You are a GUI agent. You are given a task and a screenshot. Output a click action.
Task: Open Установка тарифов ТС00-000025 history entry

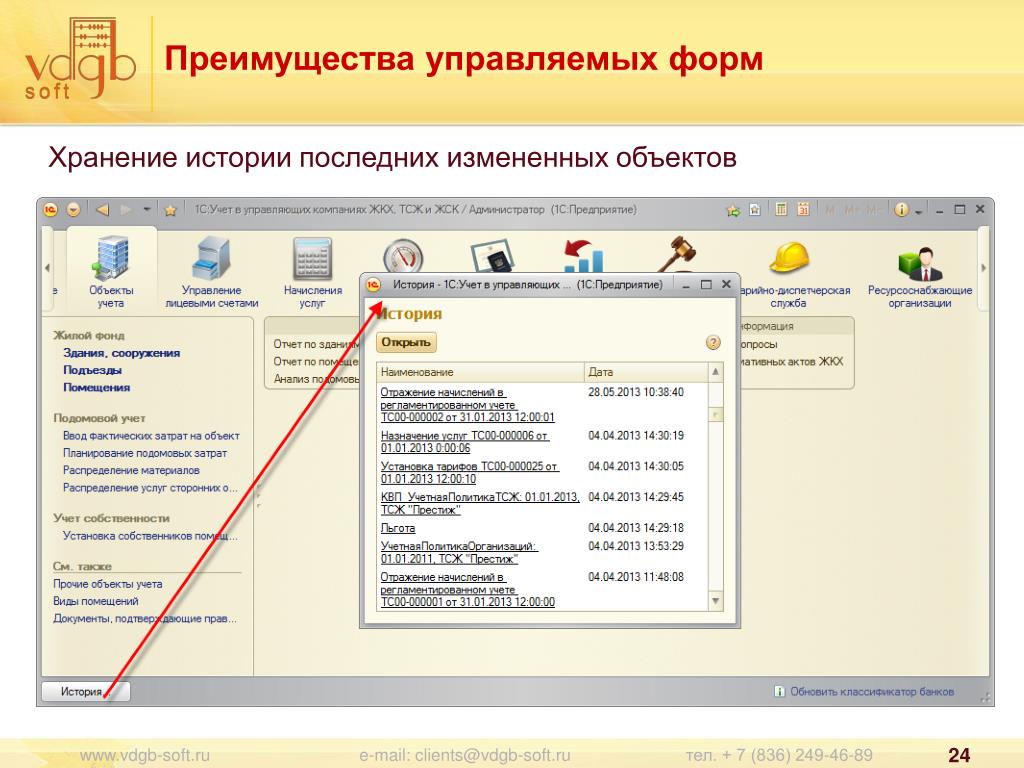470,473
